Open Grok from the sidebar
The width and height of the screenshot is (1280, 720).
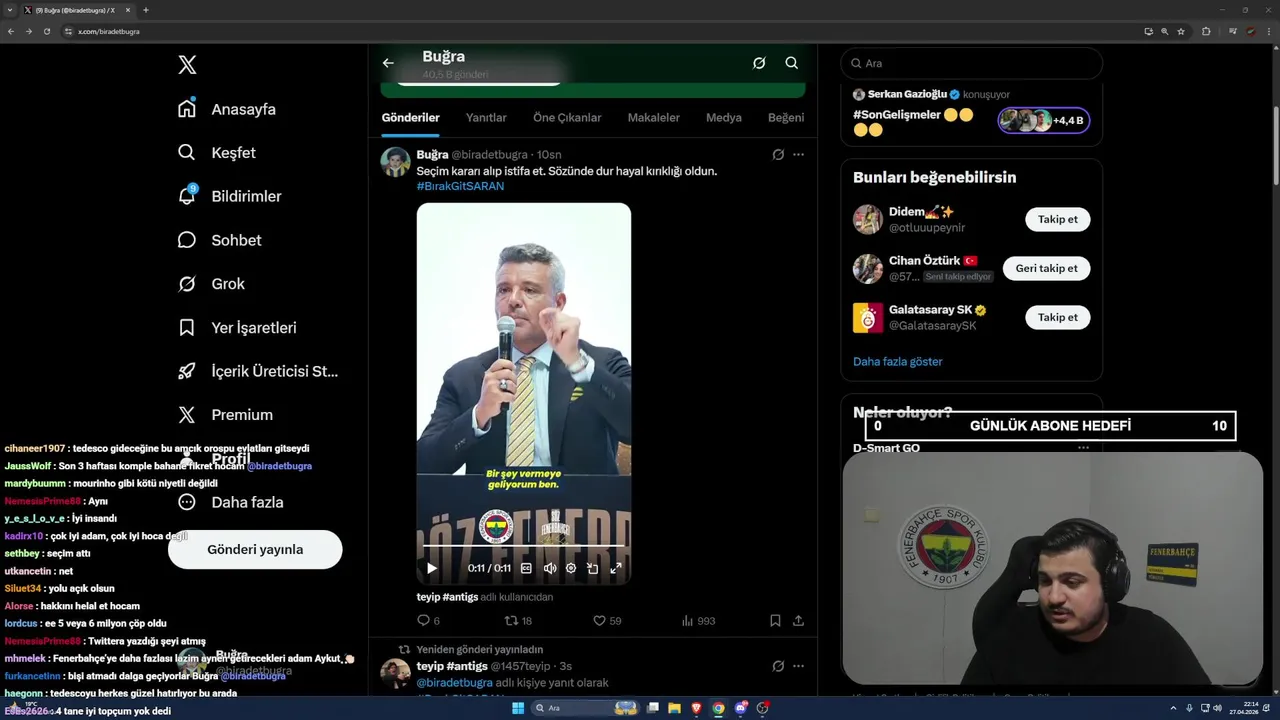point(211,284)
